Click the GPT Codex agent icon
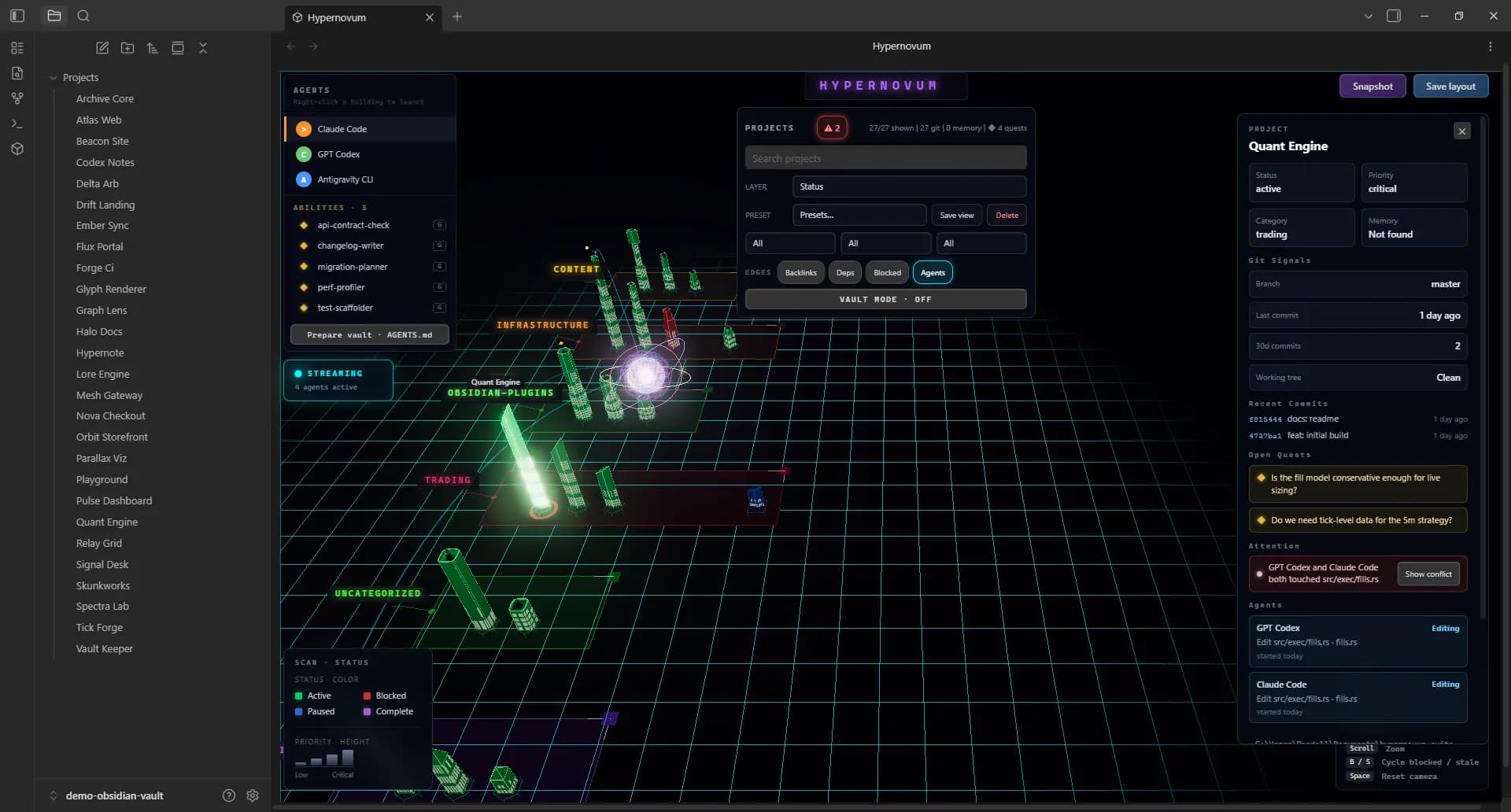 pyautogui.click(x=304, y=154)
